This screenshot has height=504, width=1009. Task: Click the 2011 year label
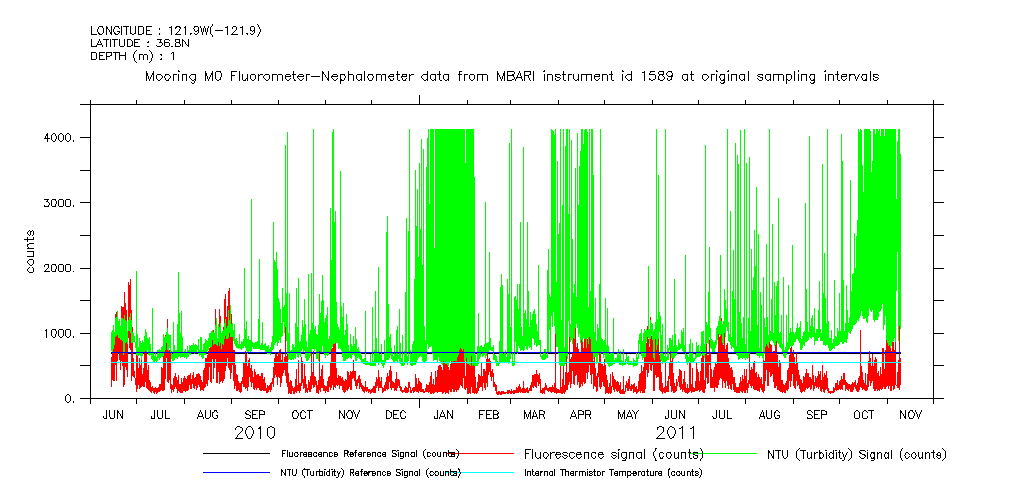click(676, 434)
